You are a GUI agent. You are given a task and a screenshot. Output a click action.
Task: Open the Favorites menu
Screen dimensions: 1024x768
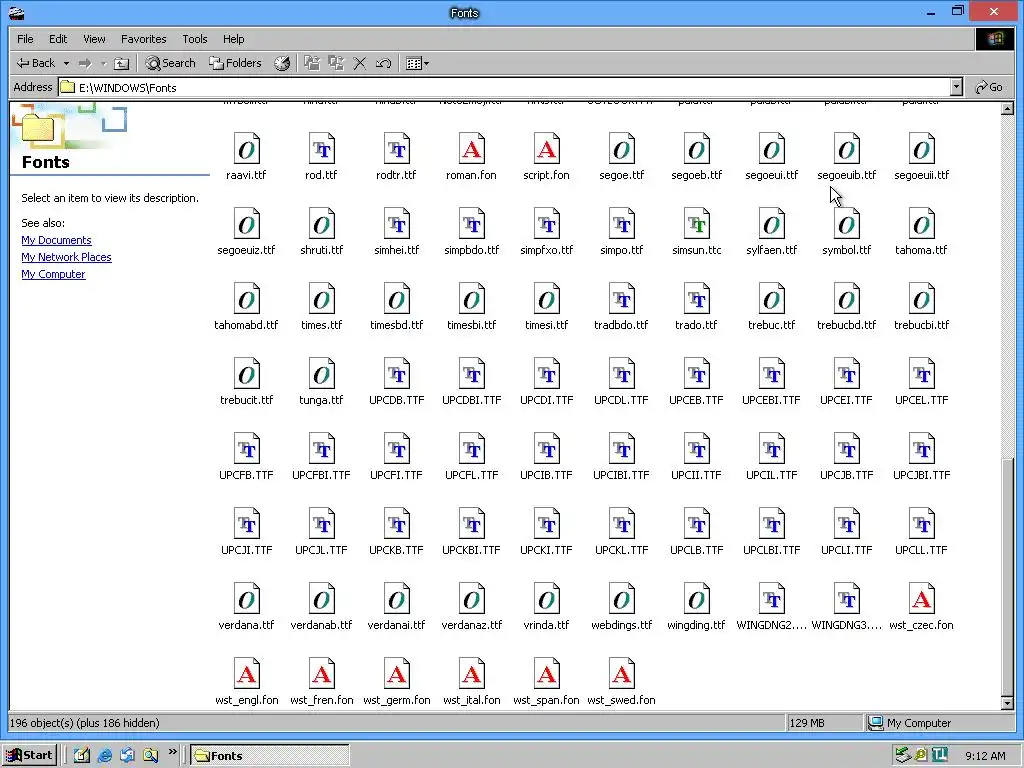[x=144, y=39]
